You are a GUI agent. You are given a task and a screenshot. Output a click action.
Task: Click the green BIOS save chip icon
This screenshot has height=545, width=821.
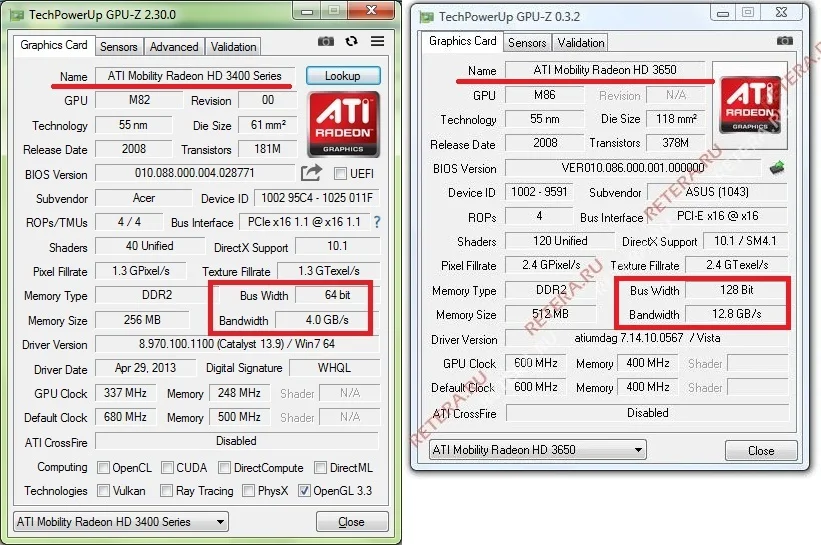[777, 168]
